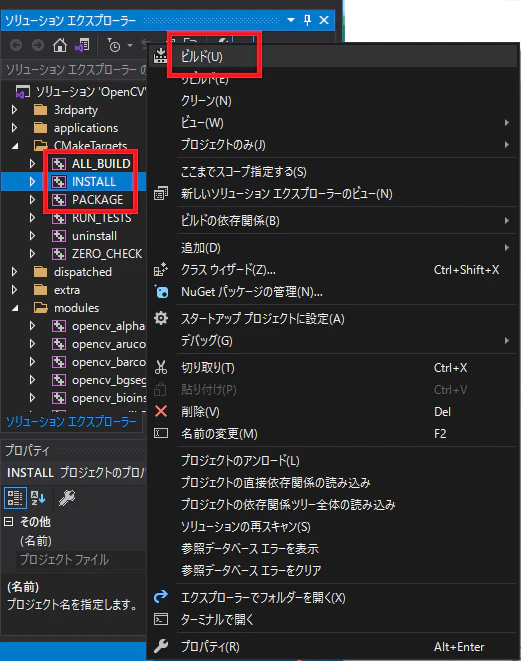The width and height of the screenshot is (521, 661).
Task: Switch views with the Visual Studio icon
Action: click(82, 45)
